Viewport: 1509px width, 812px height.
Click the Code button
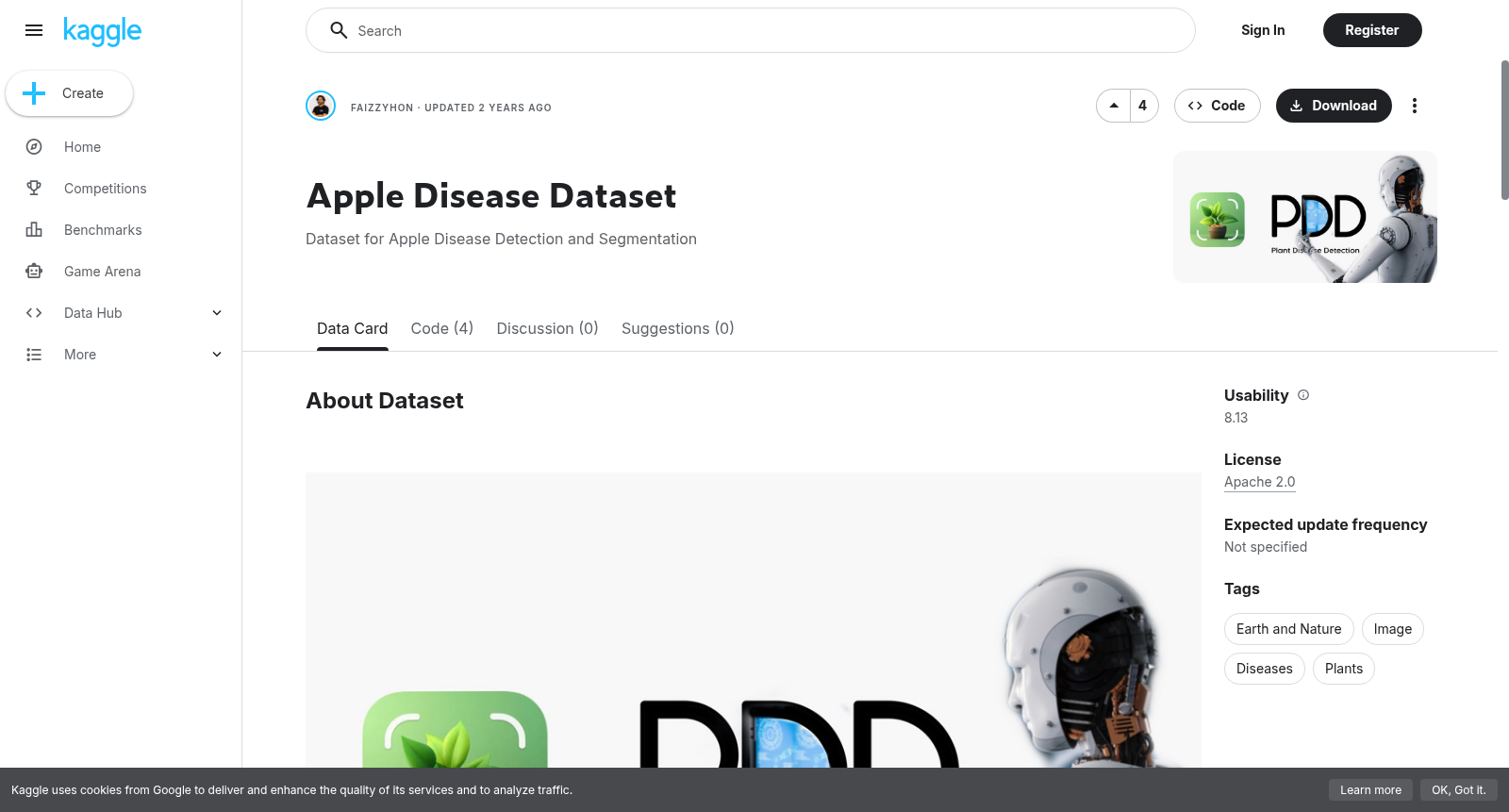pos(1218,106)
